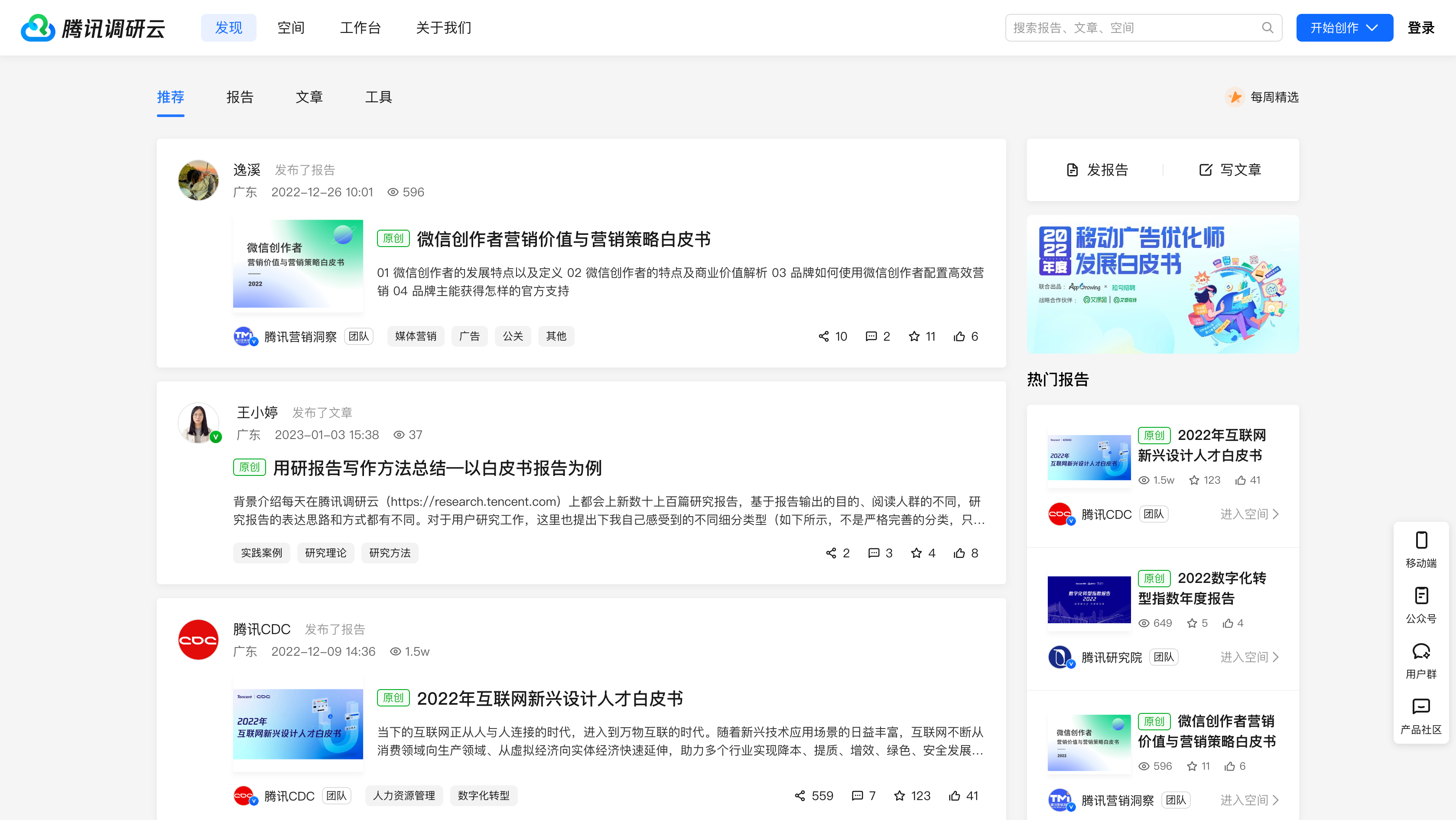The image size is (1456, 820).
Task: Click the search magnifier icon
Action: (x=1267, y=28)
